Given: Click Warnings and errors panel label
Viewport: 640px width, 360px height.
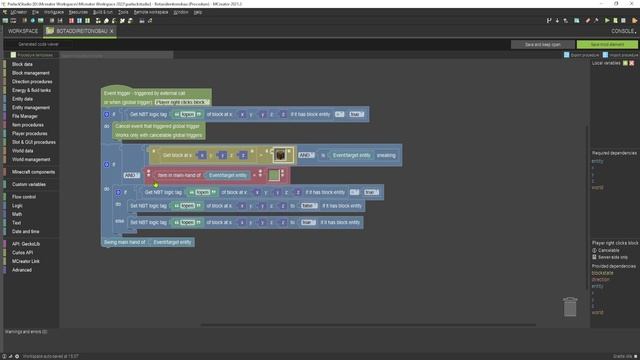Looking at the screenshot, I should click(x=26, y=332).
